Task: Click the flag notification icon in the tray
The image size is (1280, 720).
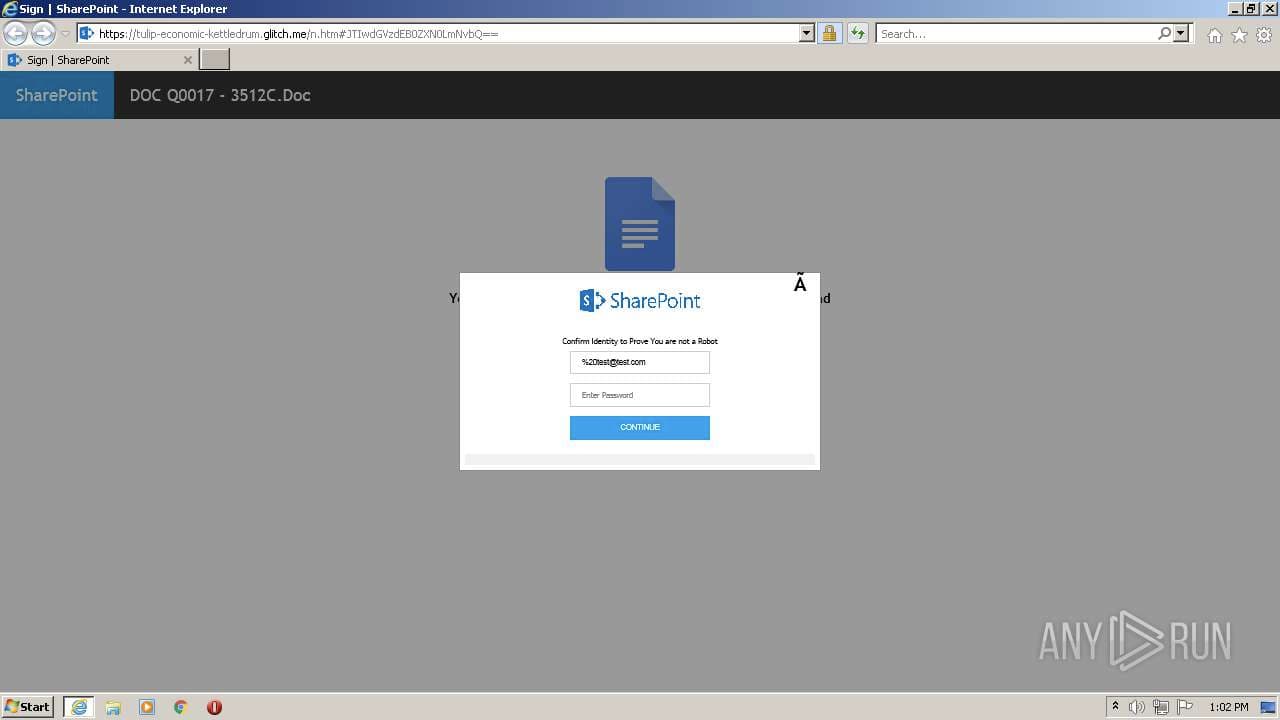Action: click(1185, 706)
